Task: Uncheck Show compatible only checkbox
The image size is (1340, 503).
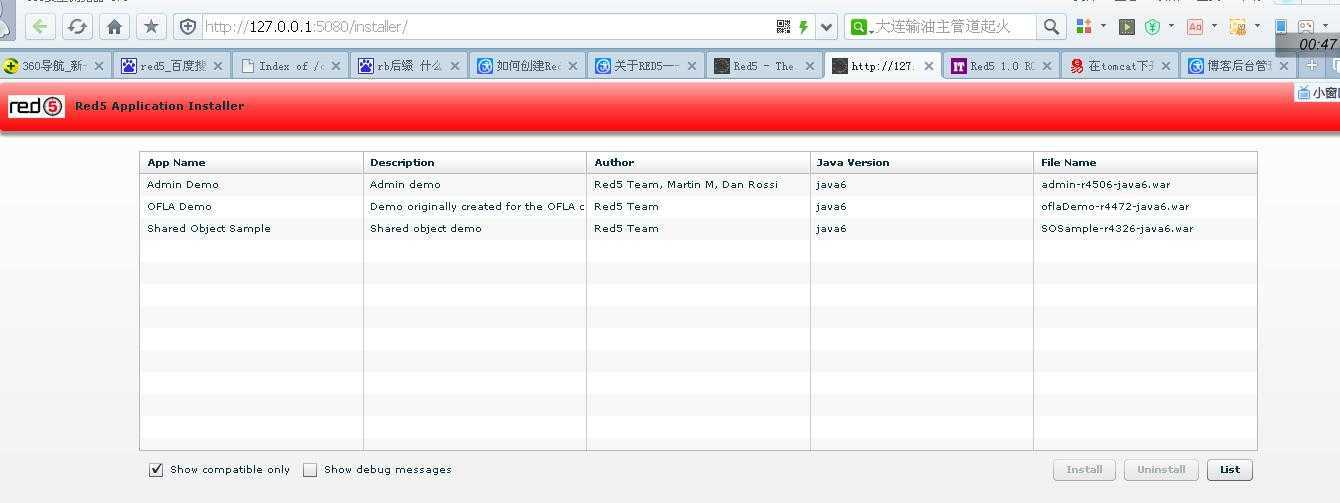Action: (x=156, y=470)
